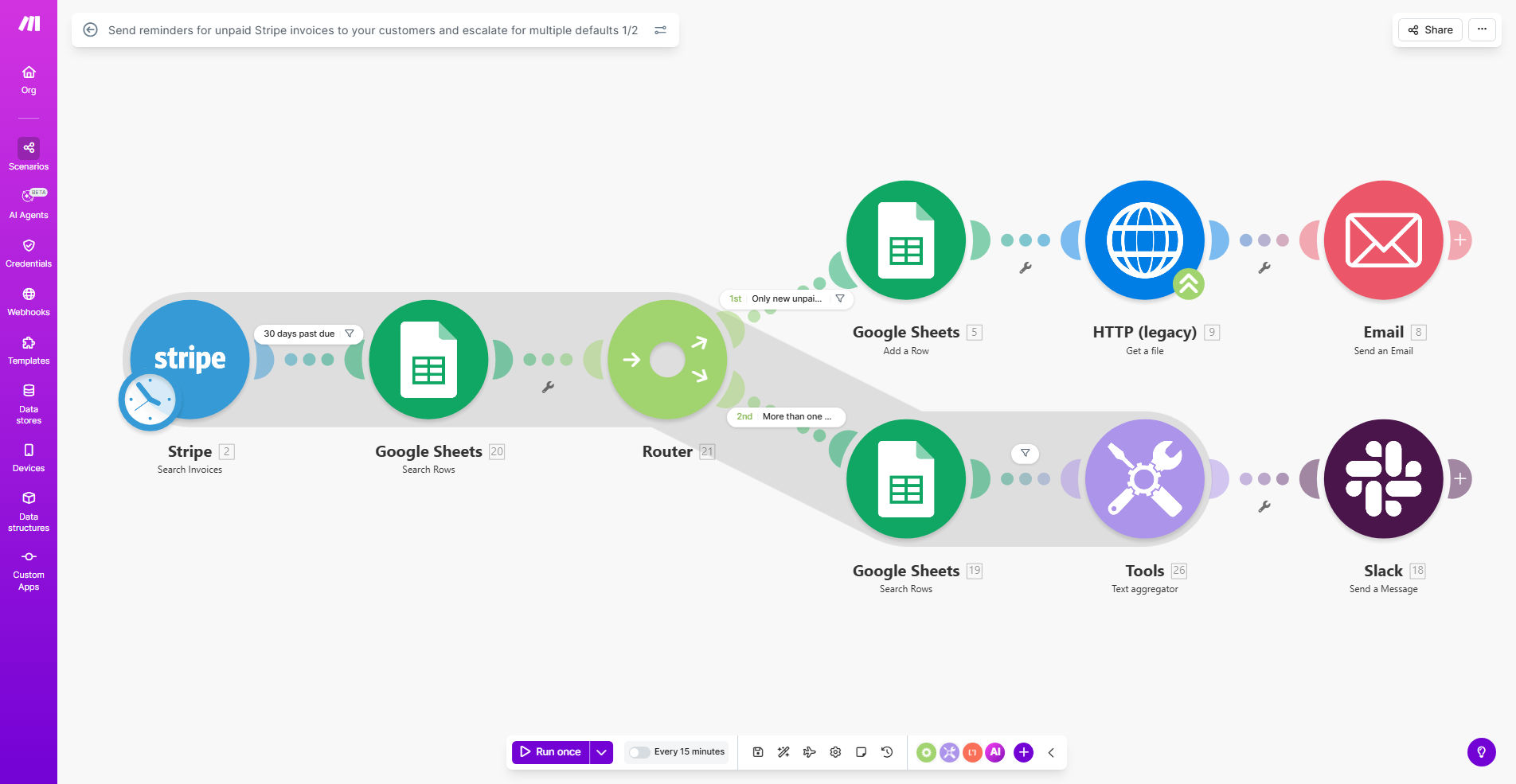Viewport: 1516px width, 784px height.
Task: Open scenario settings sliders next to title
Action: [x=660, y=30]
